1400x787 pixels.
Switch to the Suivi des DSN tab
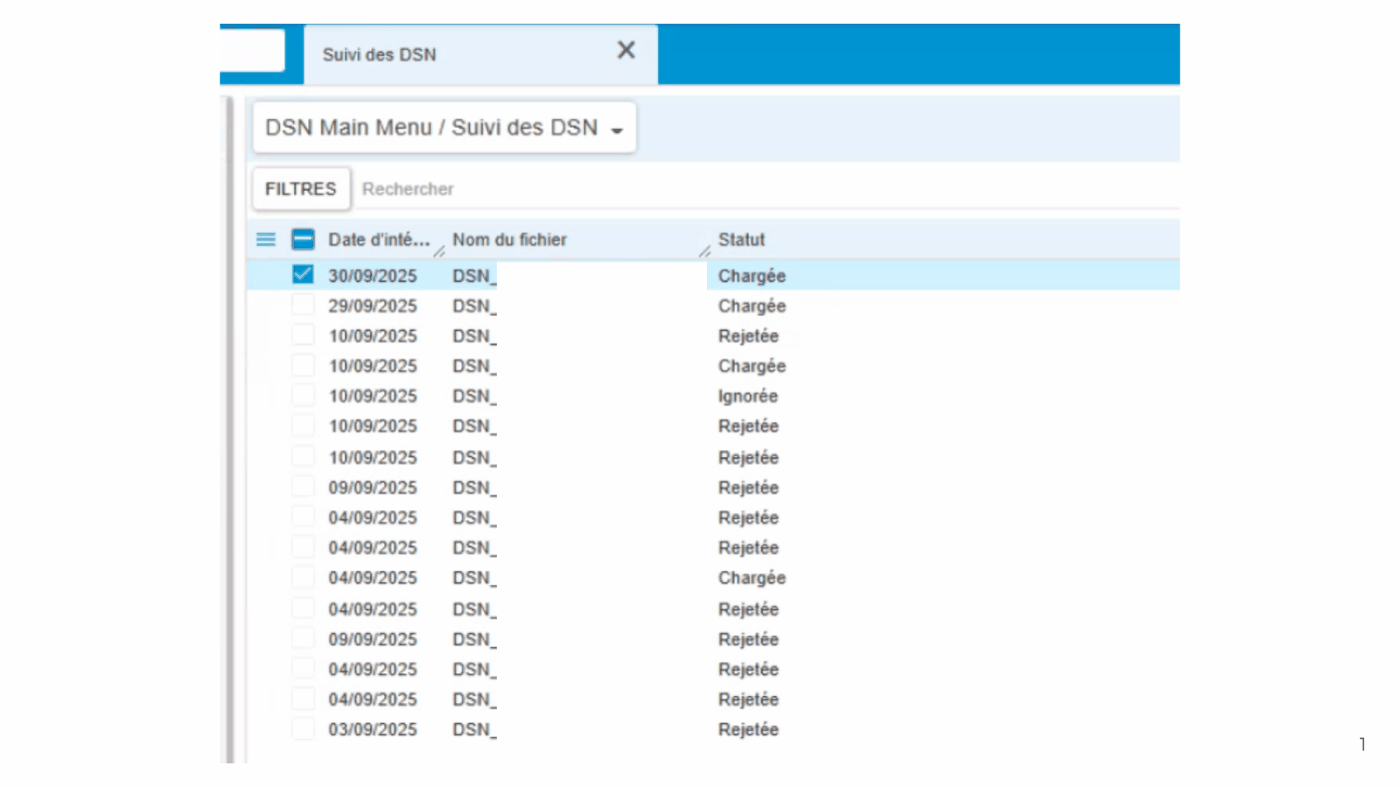[380, 55]
